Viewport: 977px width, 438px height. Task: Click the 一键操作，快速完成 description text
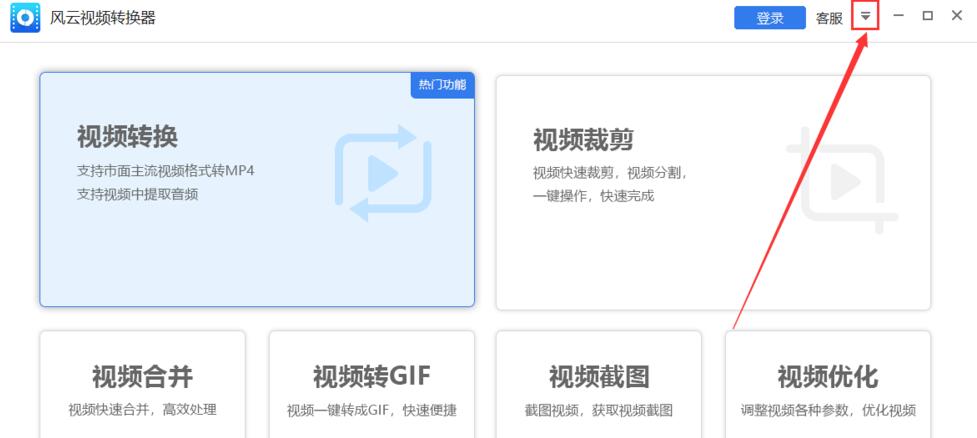[x=593, y=196]
